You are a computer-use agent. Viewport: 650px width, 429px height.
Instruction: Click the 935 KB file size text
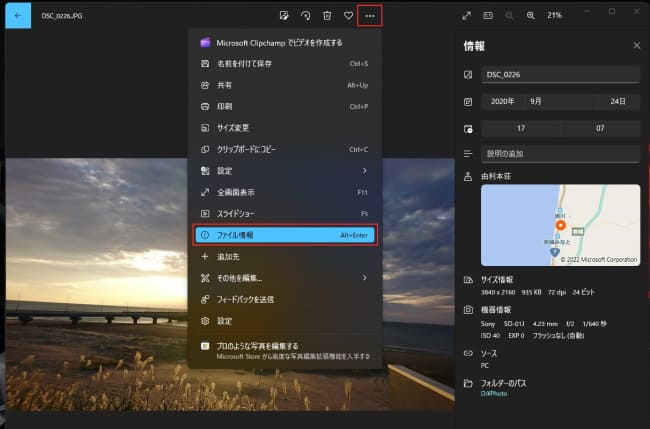531,292
